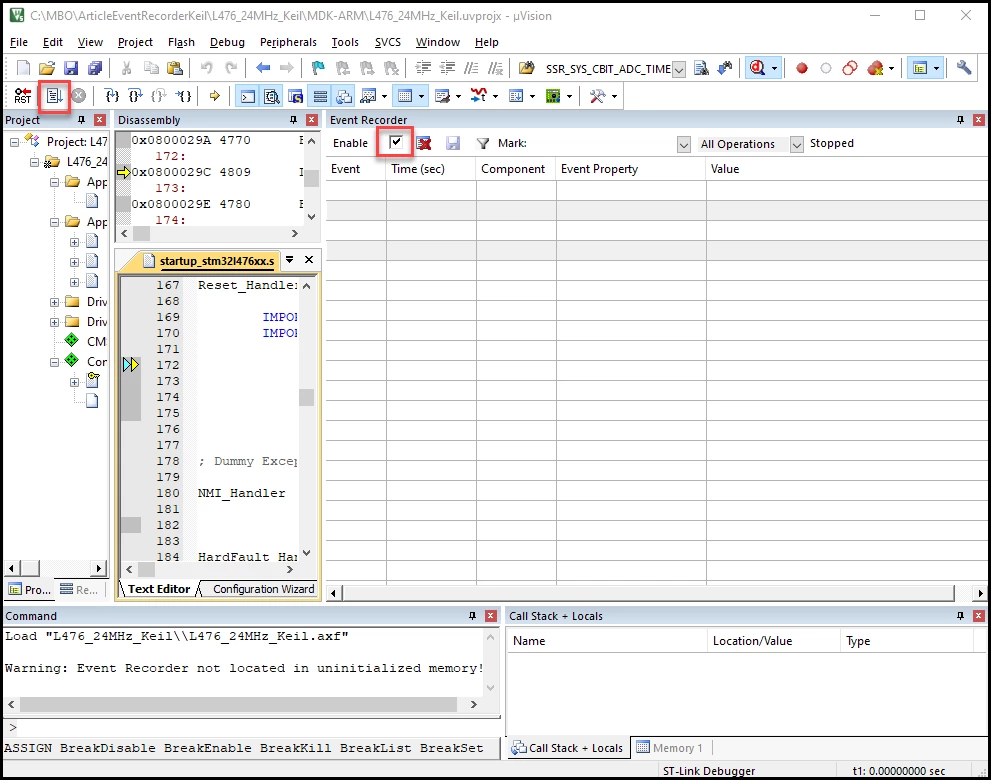Click the Step Over icon
The image size is (991, 780).
tap(135, 96)
